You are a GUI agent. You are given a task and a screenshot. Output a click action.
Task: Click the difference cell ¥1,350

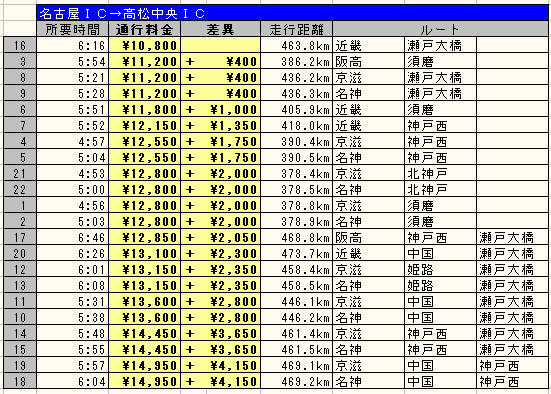(220, 125)
